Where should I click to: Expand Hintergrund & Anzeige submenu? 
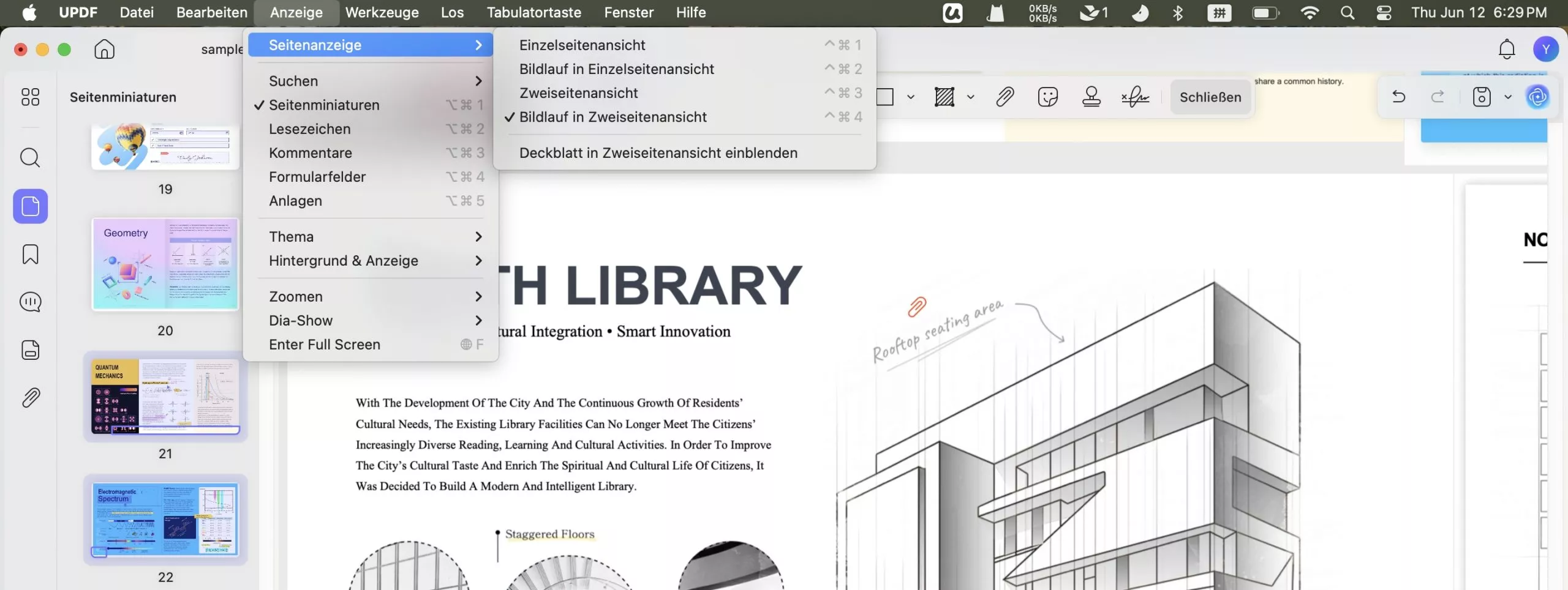[371, 261]
